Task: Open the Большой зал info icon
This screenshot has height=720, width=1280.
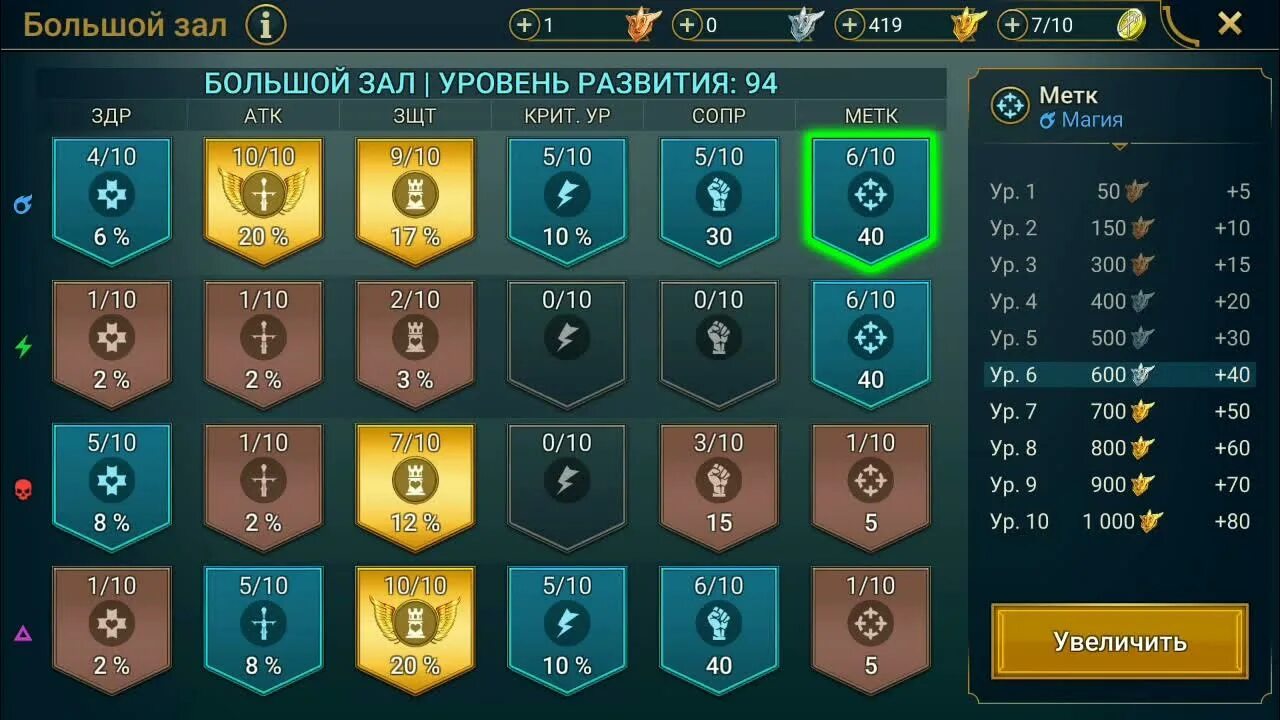Action: click(x=265, y=25)
